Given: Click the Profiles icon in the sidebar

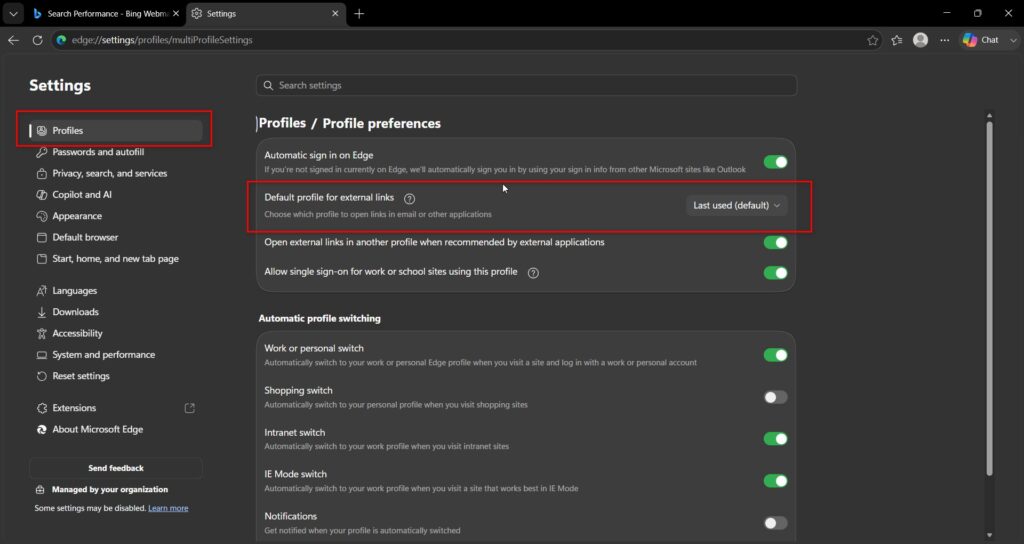Looking at the screenshot, I should tap(42, 131).
